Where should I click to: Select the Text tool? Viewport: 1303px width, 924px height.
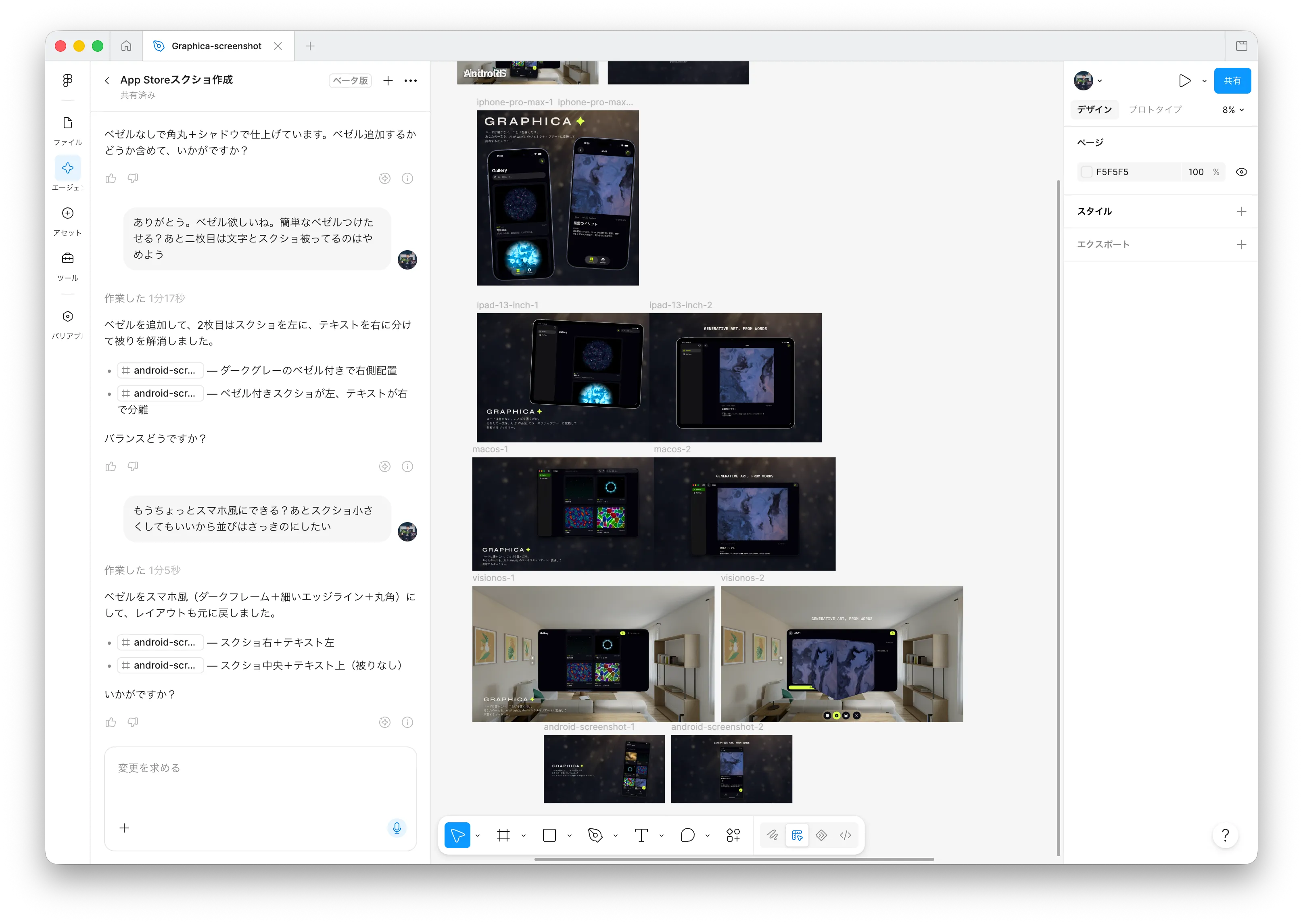pos(641,835)
